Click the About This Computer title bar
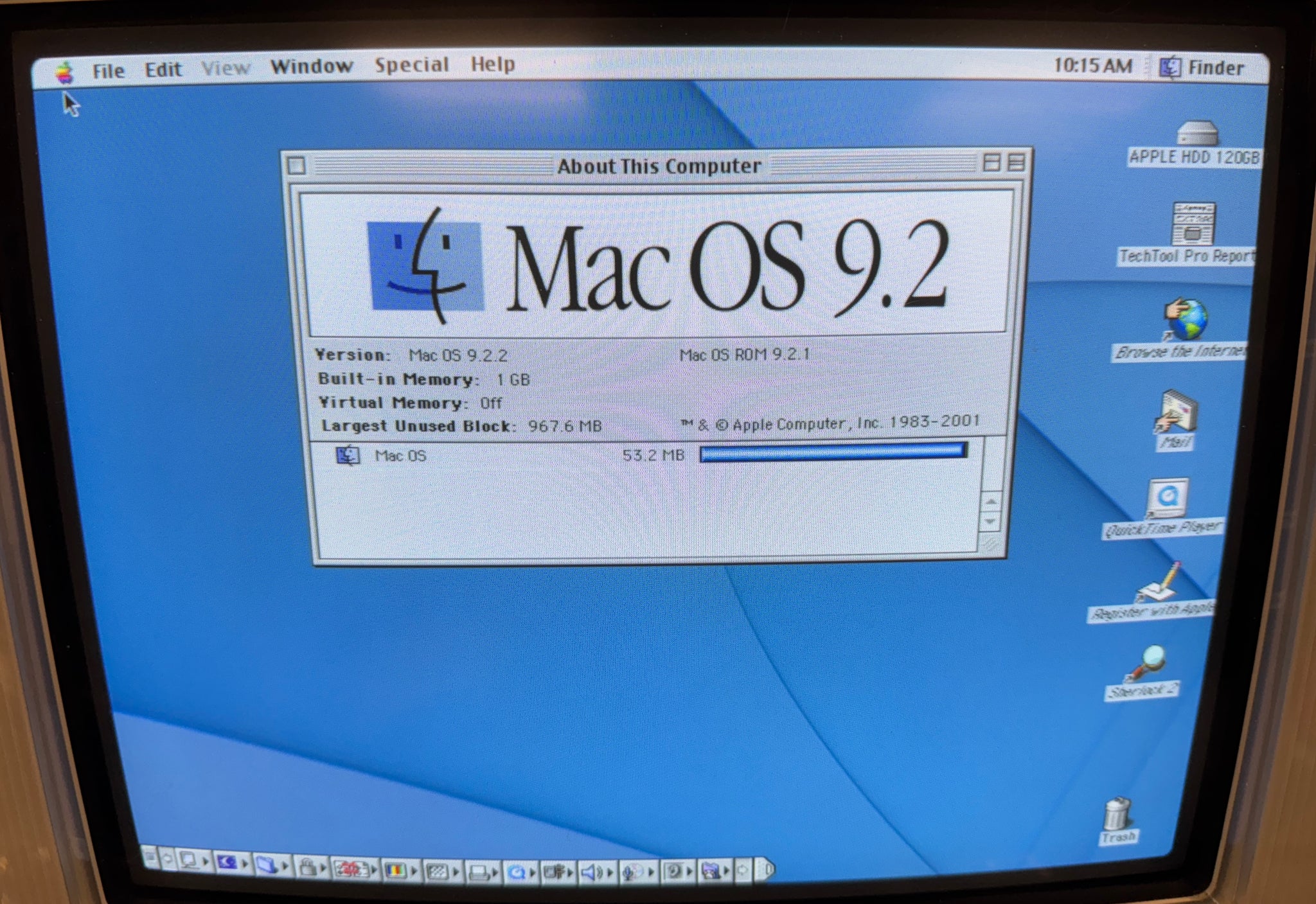1316x904 pixels. [658, 166]
